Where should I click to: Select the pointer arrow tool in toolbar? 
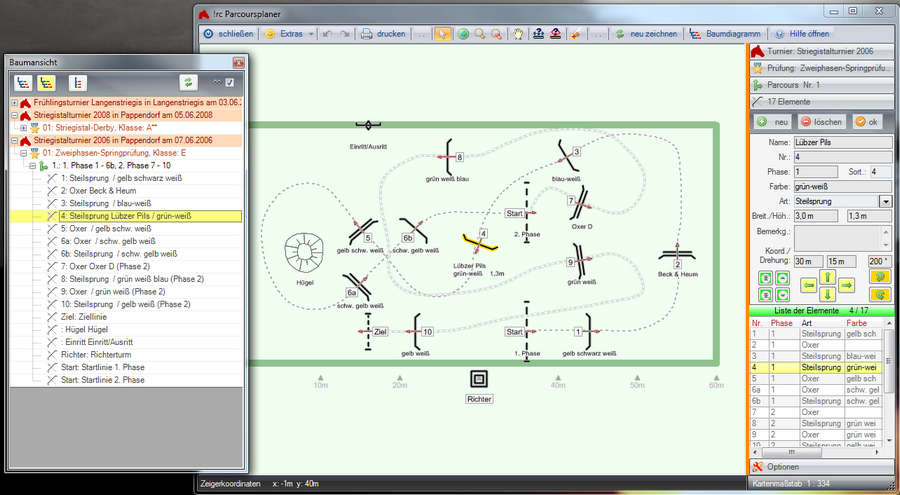pyautogui.click(x=442, y=33)
